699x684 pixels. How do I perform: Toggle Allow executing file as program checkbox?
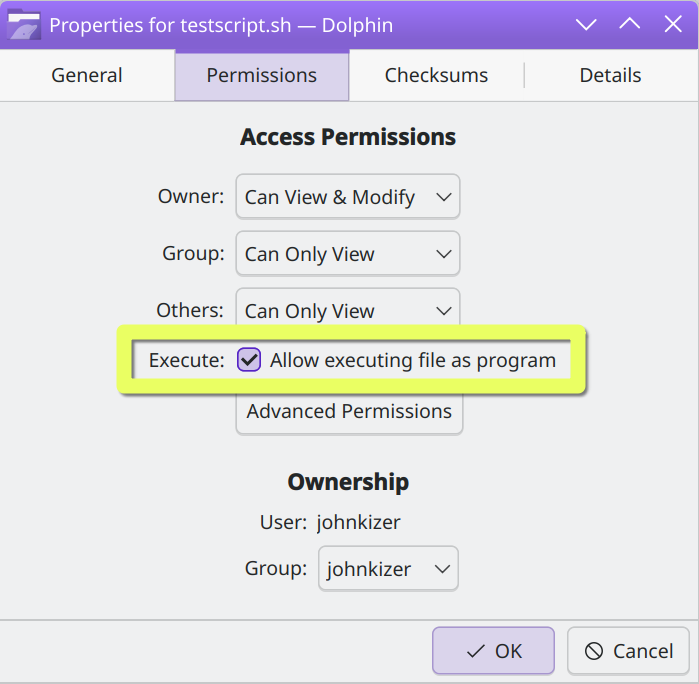[249, 360]
